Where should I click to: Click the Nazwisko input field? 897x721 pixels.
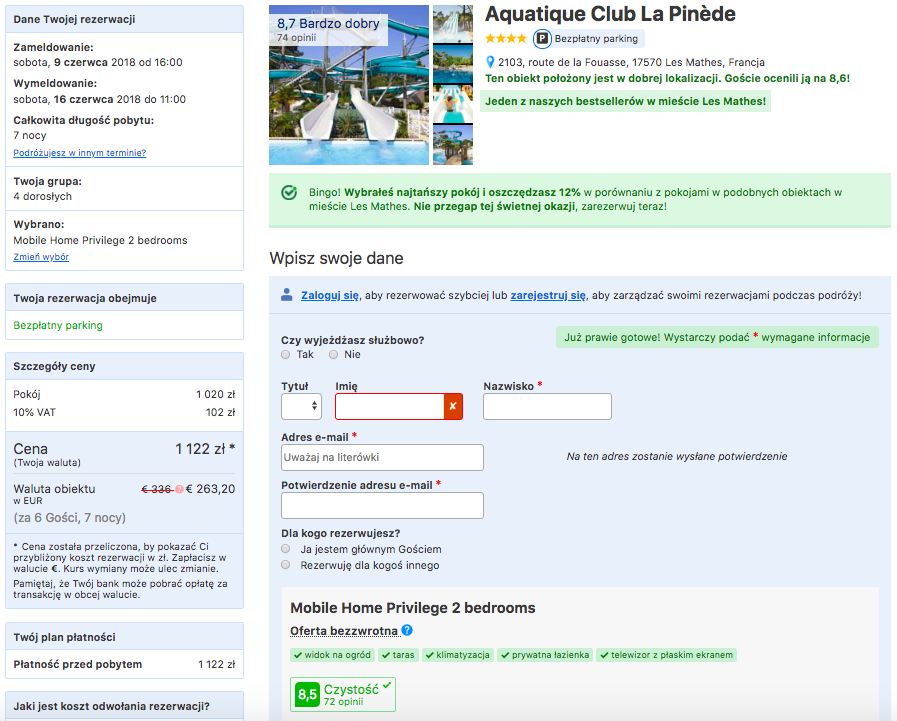pos(547,406)
